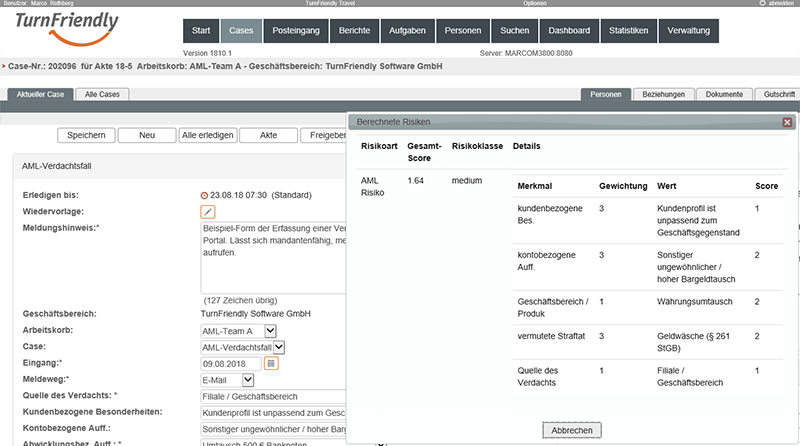This screenshot has height=446, width=800.
Task: Click the kontobezogene Auff. row label
Action: click(x=546, y=261)
